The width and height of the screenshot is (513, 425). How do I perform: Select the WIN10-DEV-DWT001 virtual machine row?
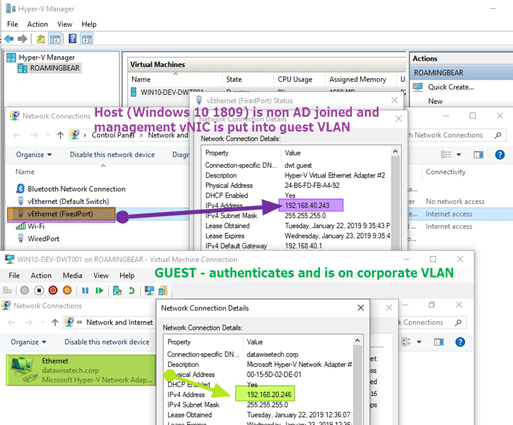tap(172, 92)
